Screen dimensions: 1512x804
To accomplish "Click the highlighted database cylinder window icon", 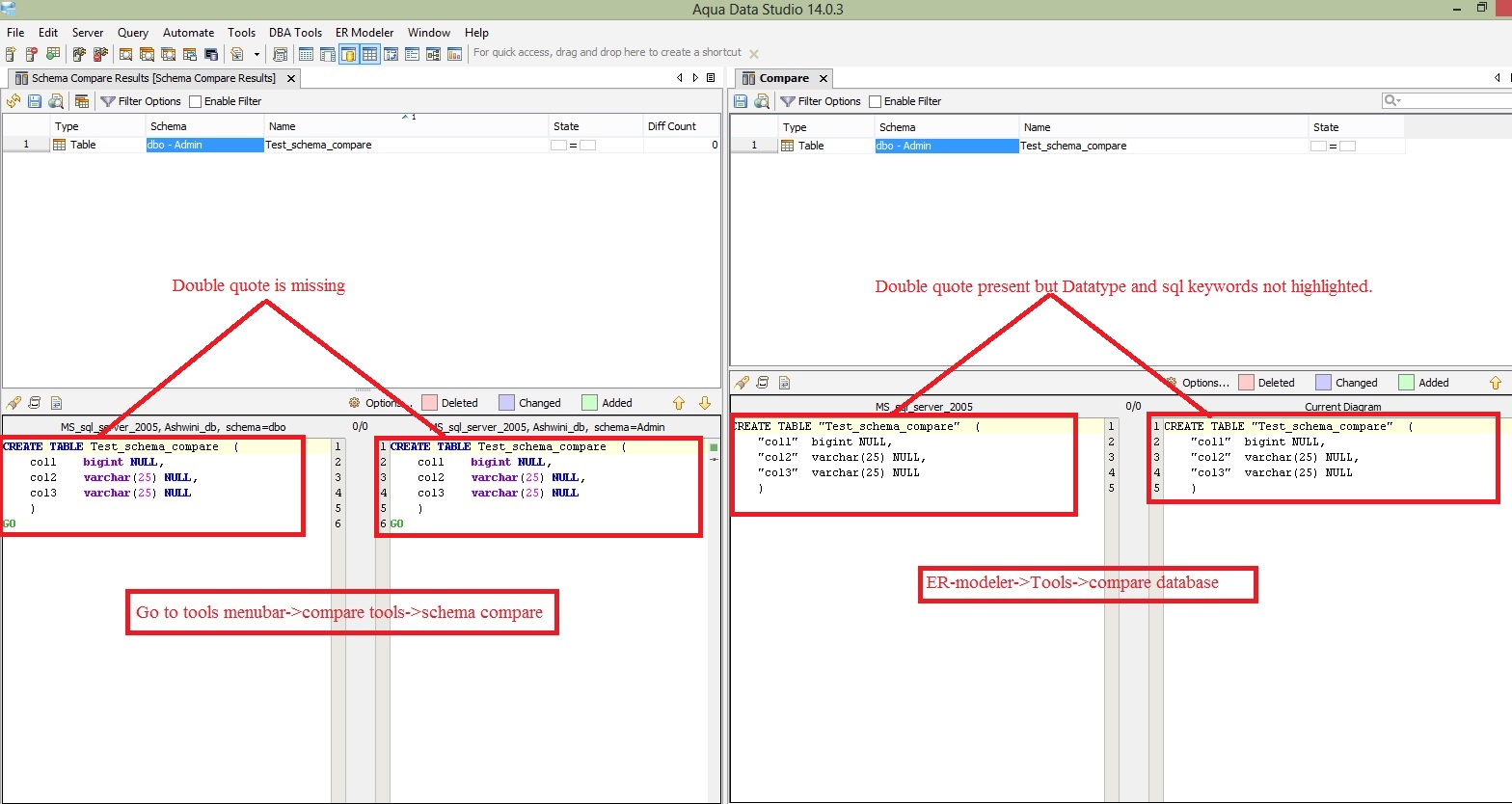I will click(x=348, y=54).
